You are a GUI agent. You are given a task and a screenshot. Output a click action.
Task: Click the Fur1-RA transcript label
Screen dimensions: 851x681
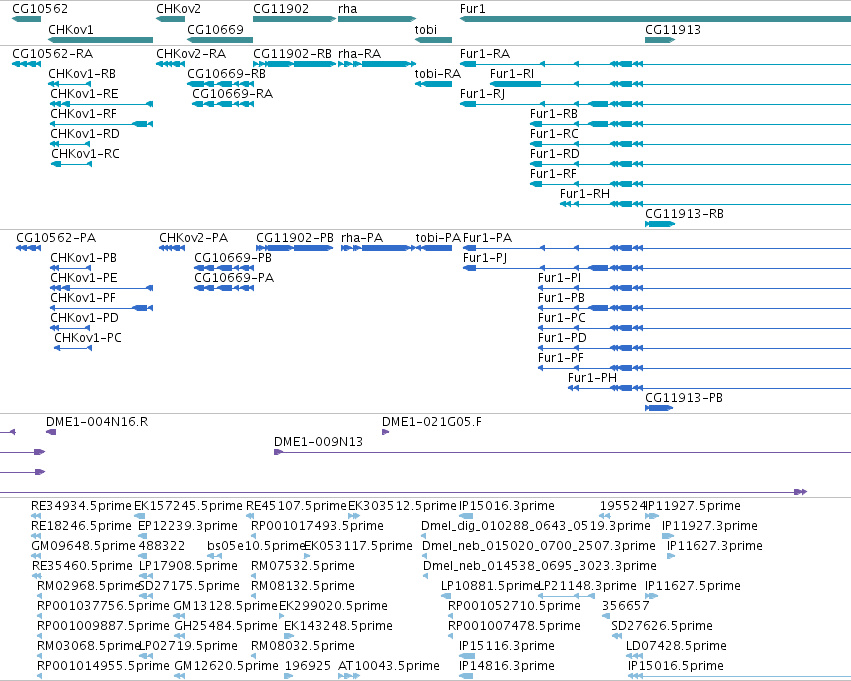click(485, 54)
